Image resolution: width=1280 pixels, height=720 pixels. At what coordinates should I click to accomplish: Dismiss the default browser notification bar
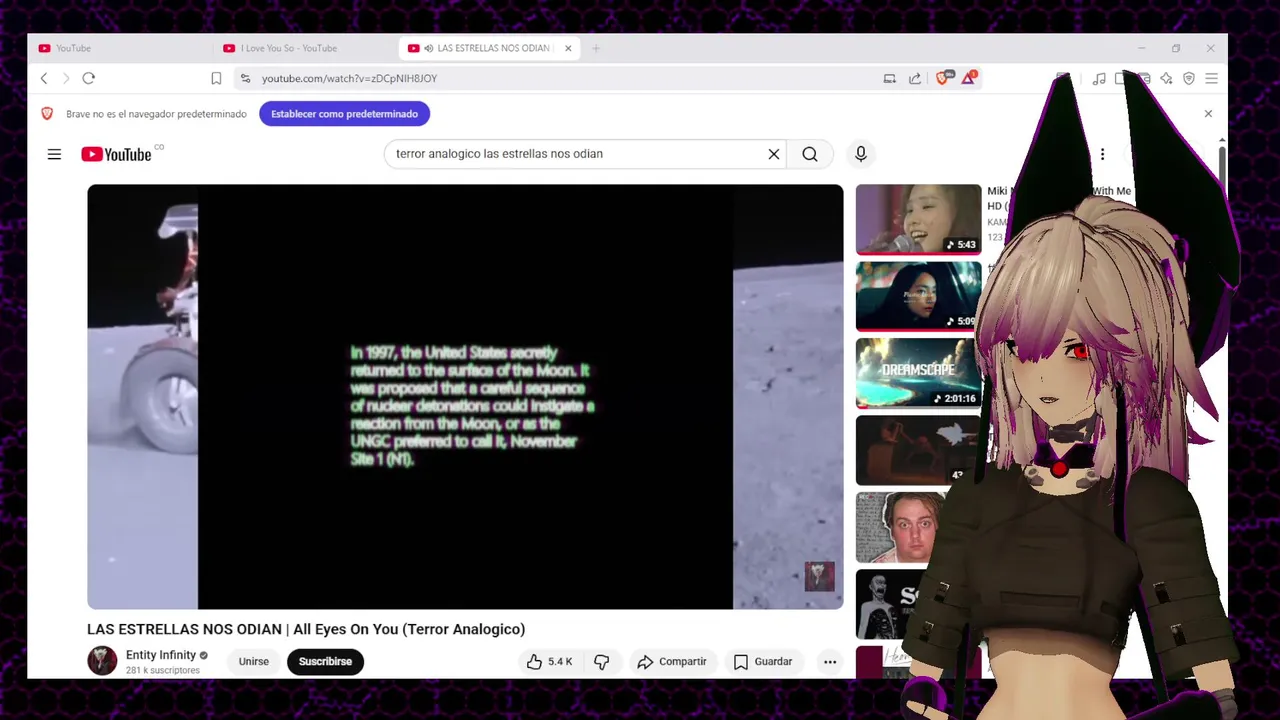tap(1208, 114)
